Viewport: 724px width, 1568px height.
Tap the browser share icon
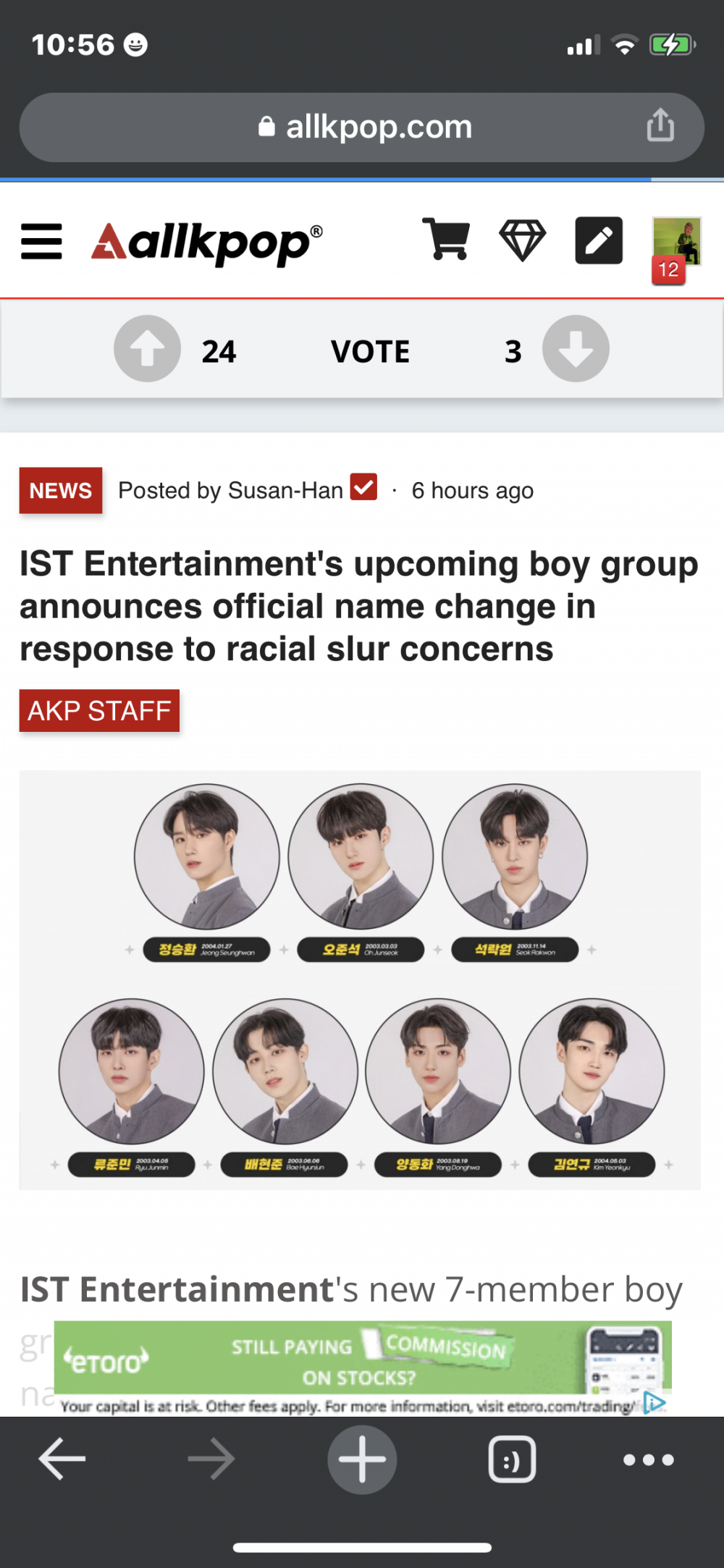(x=660, y=125)
